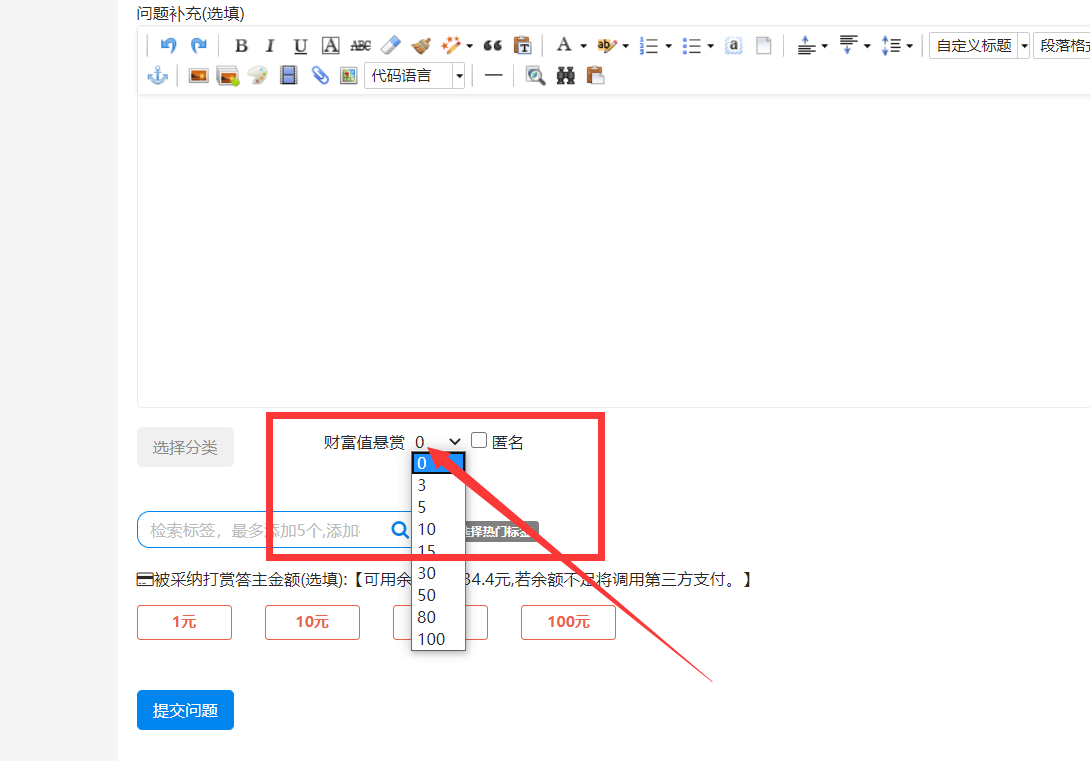This screenshot has width=1090, height=761.
Task: Select the 10元 reward amount
Action: coord(312,622)
